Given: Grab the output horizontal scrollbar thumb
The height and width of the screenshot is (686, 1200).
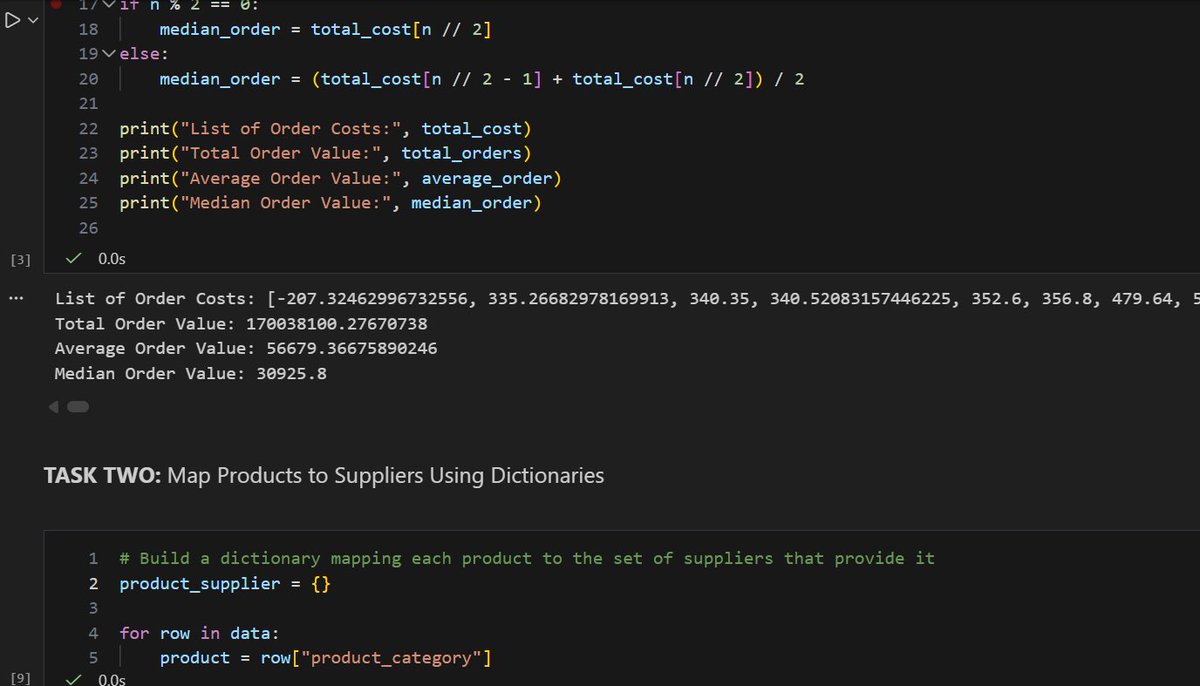Looking at the screenshot, I should click(79, 406).
